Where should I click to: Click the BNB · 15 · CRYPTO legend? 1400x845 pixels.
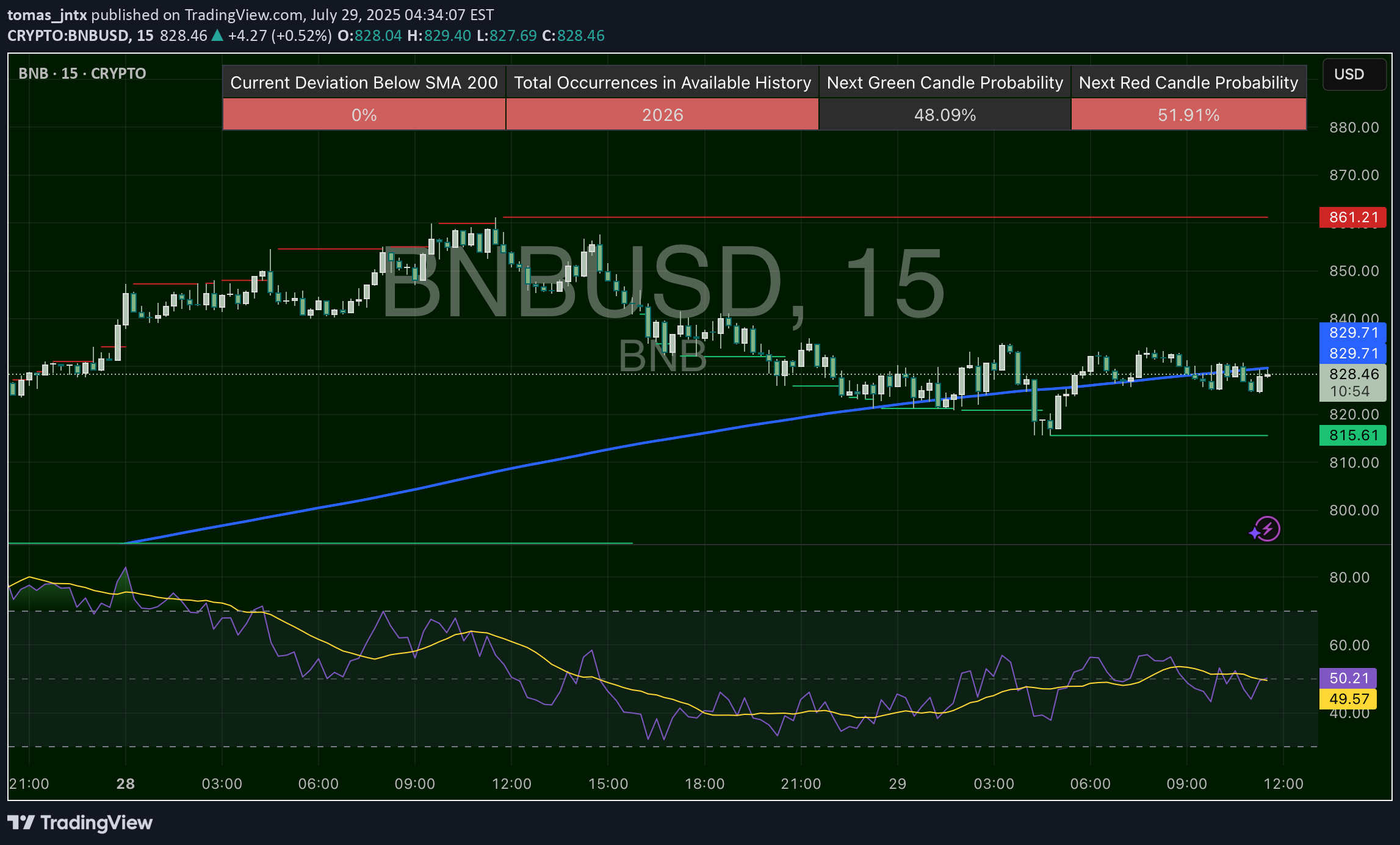click(x=82, y=74)
